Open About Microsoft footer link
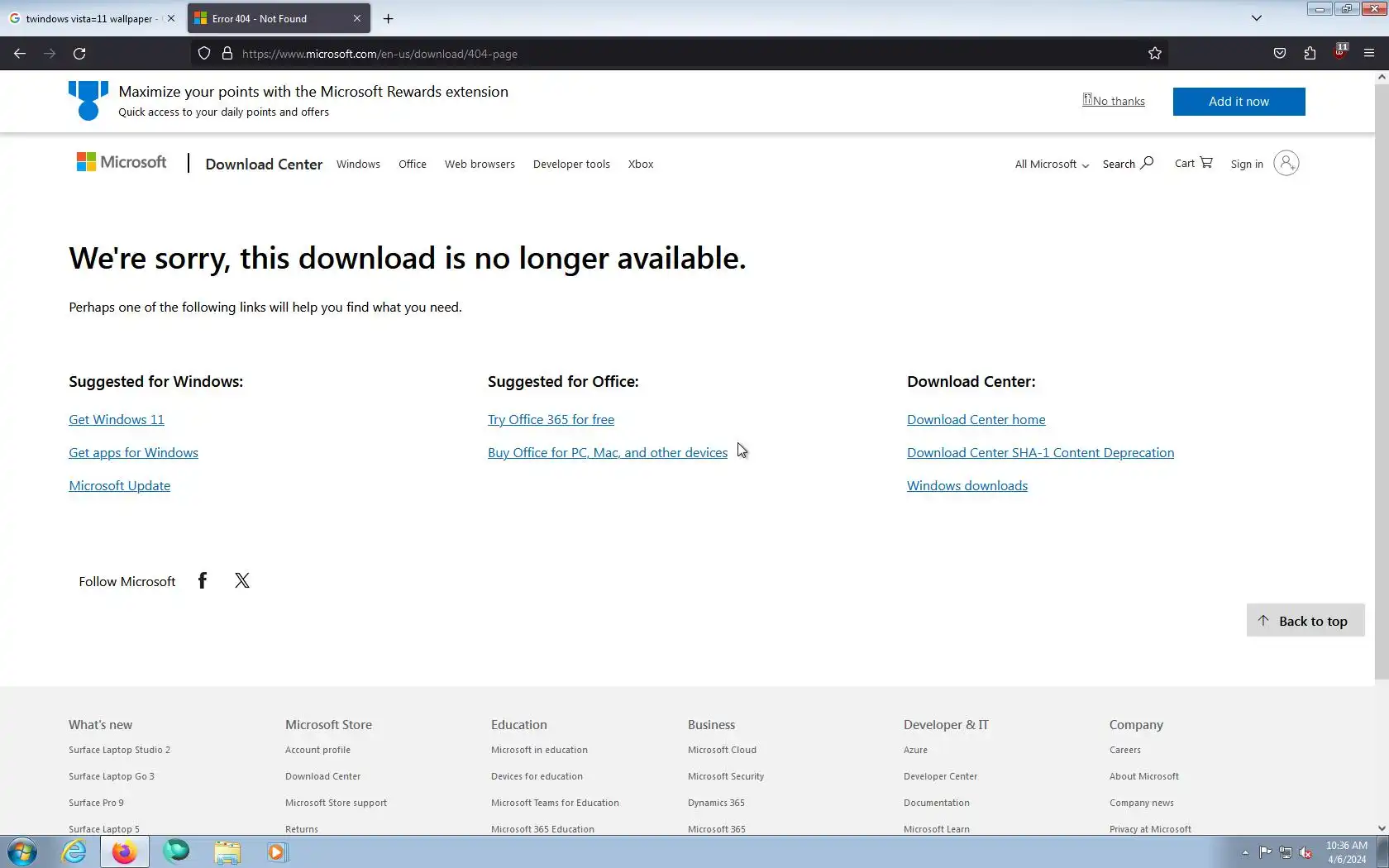 (x=1144, y=776)
